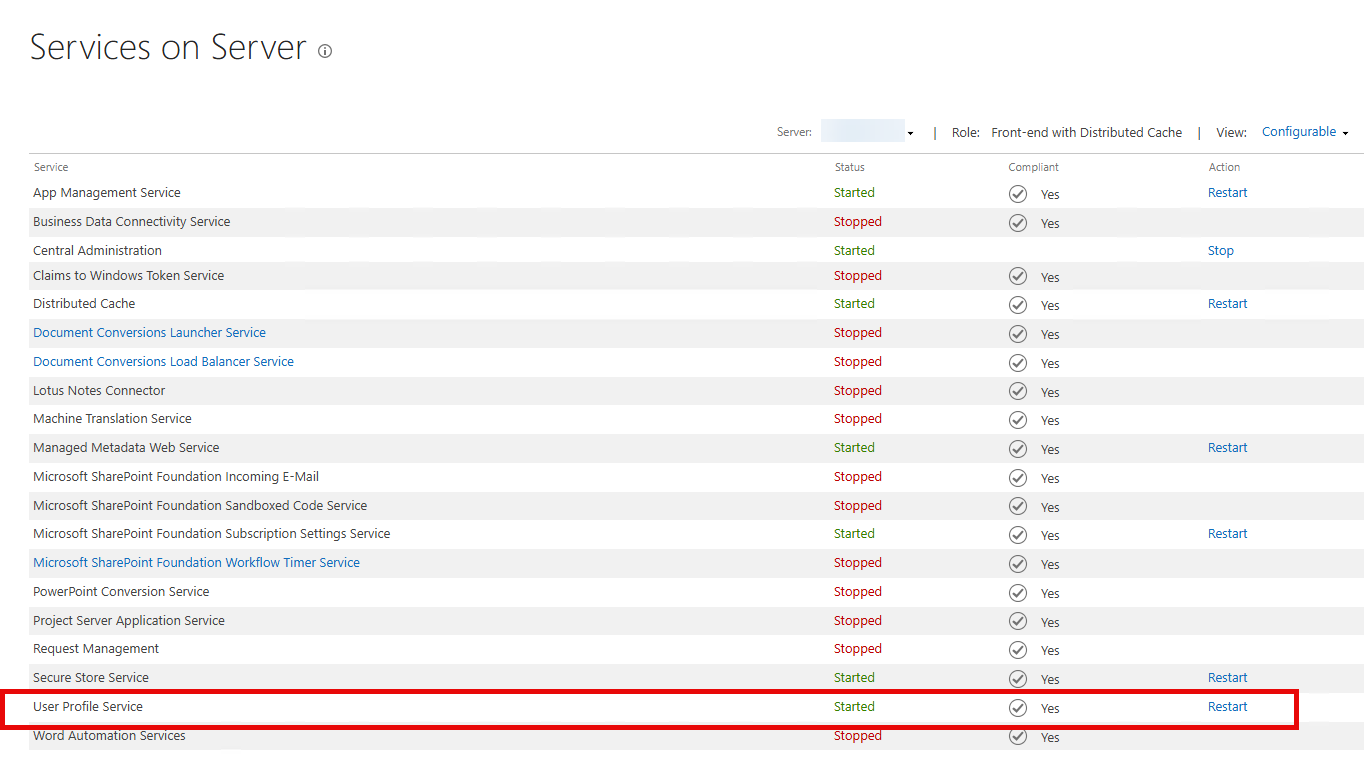Click the info icon beside Services on Server
The image size is (1370, 764).
325,51
